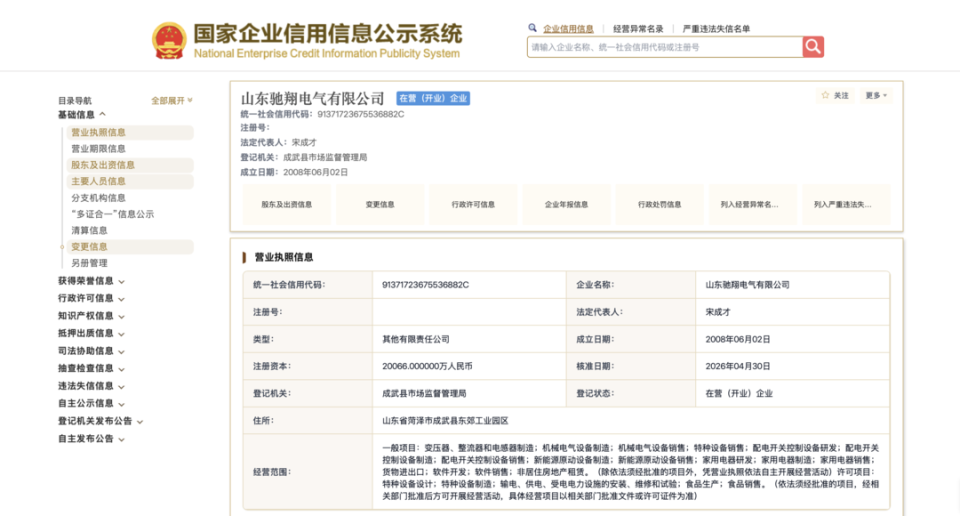This screenshot has height=516, width=960.
Task: Open 清算信息 in the sidebar
Action: click(x=89, y=230)
